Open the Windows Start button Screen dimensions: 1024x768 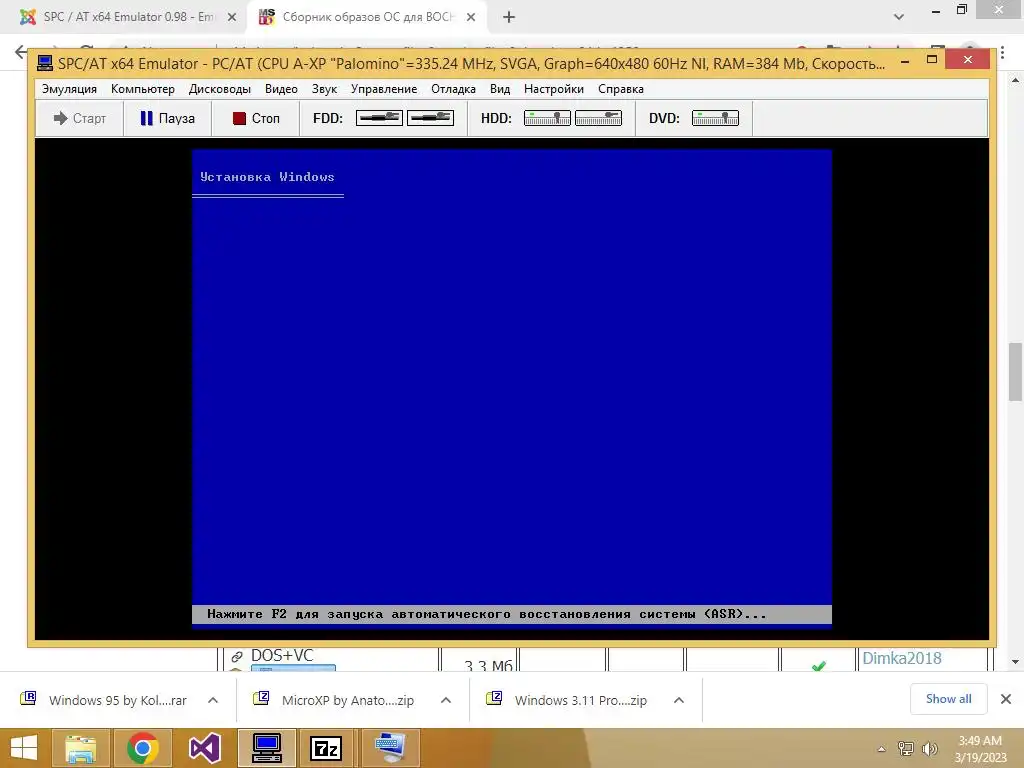point(24,748)
